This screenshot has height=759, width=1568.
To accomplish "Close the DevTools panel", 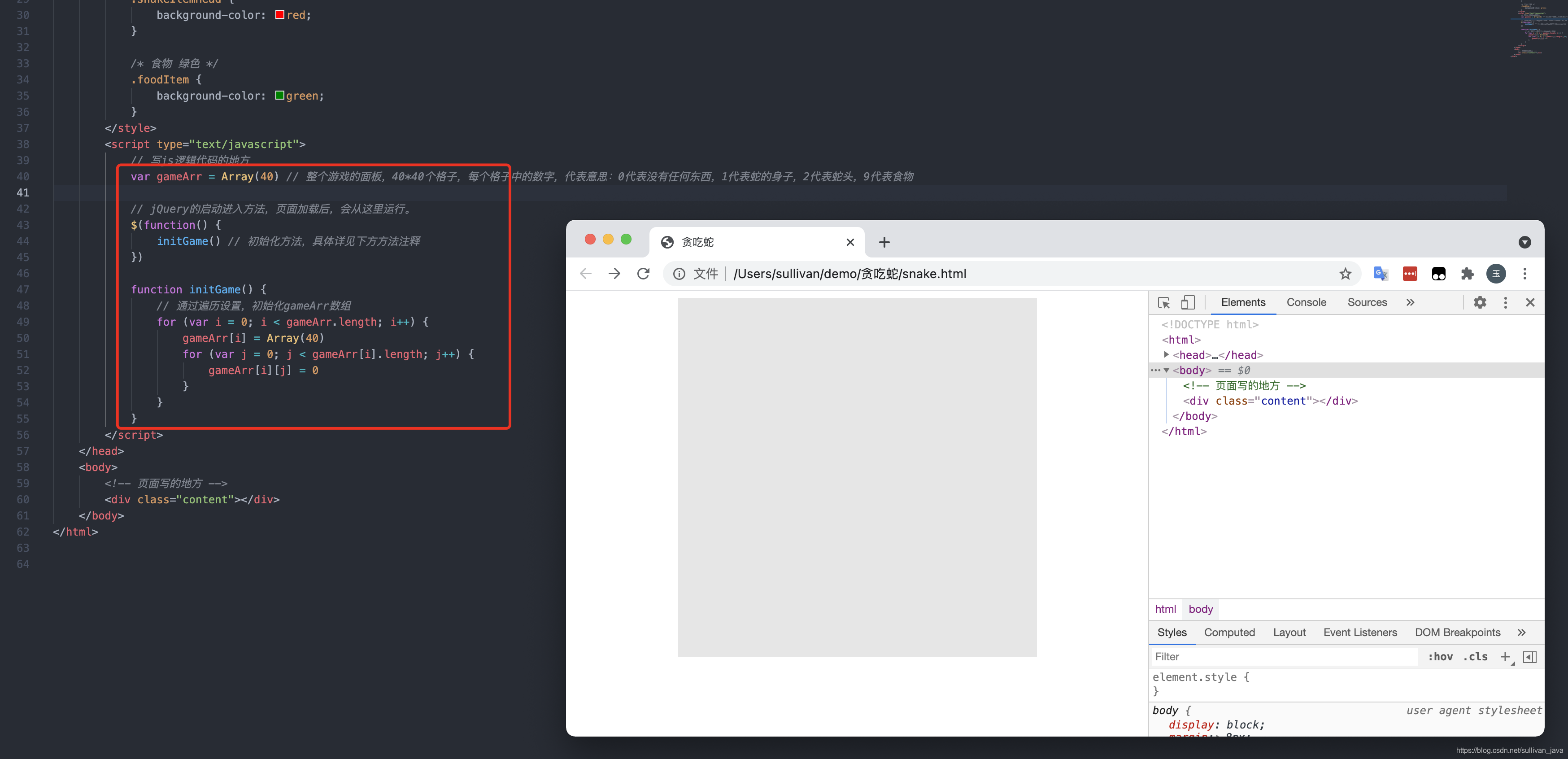I will (1530, 302).
